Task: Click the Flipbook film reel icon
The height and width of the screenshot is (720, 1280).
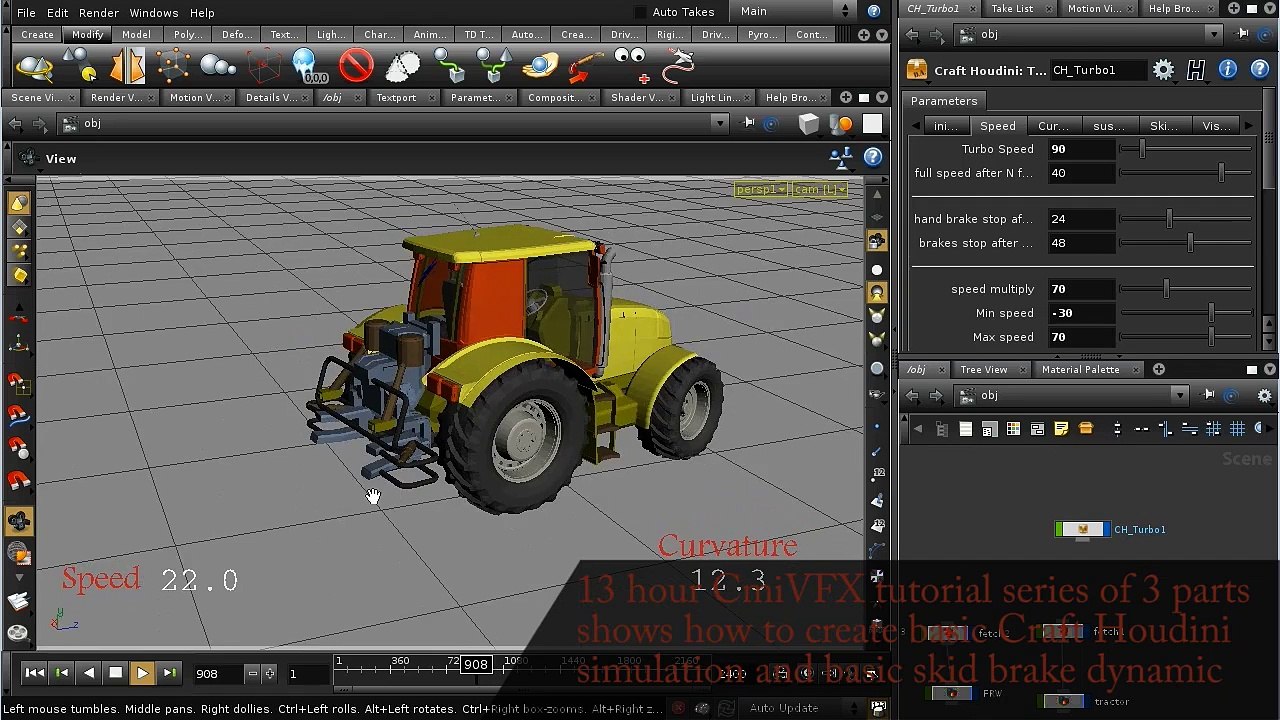Action: [18, 632]
